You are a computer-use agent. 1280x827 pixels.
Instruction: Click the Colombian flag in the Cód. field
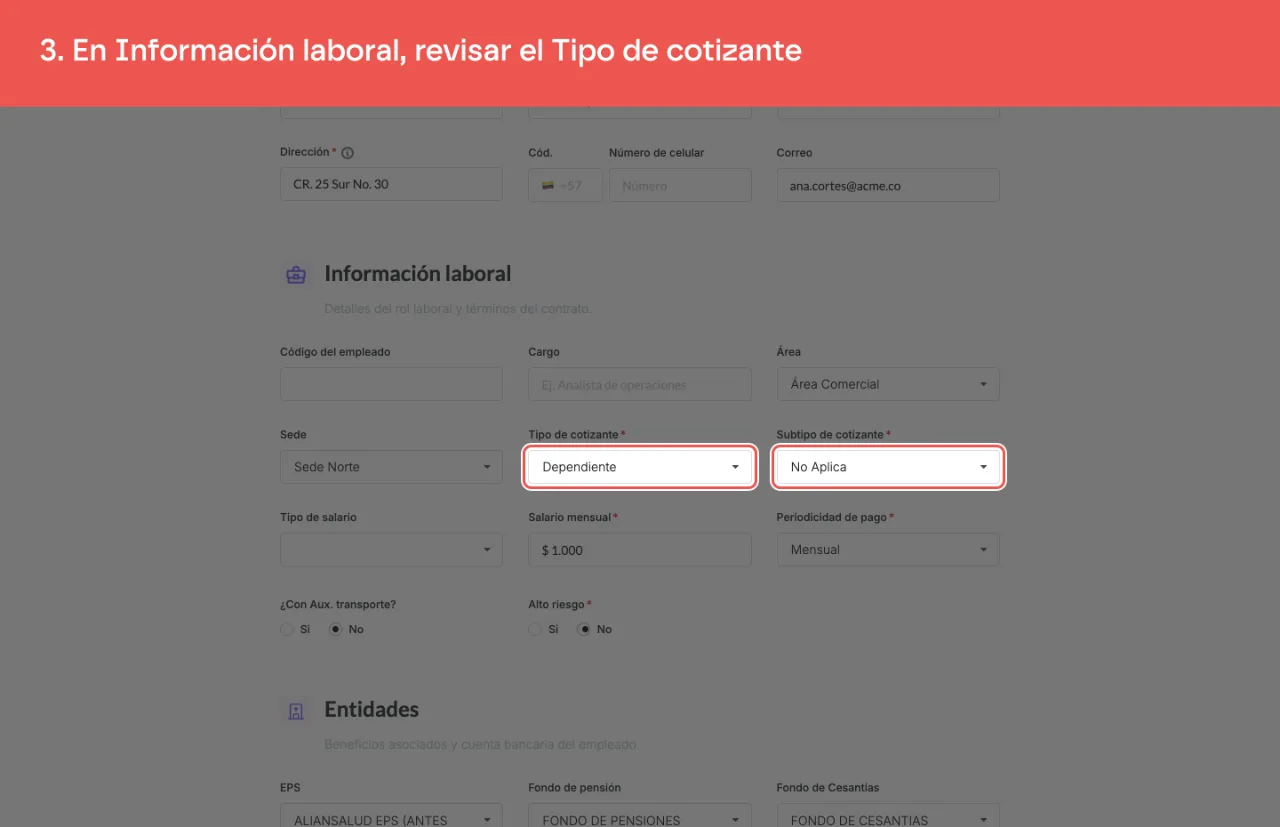(x=548, y=185)
